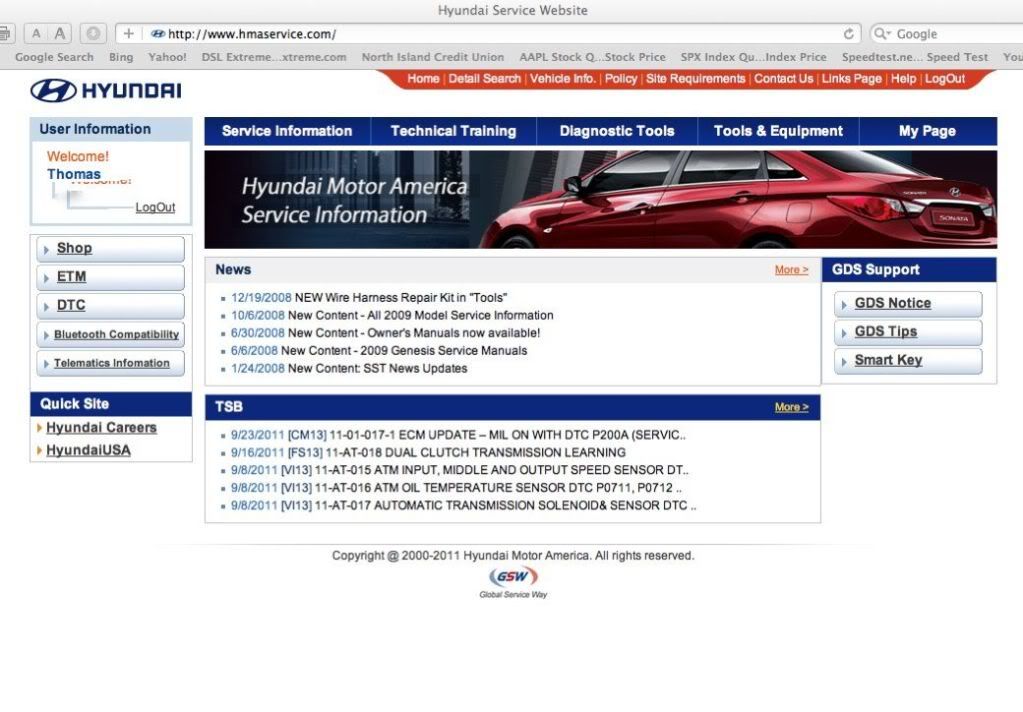Open the Bing bookmark

121,57
